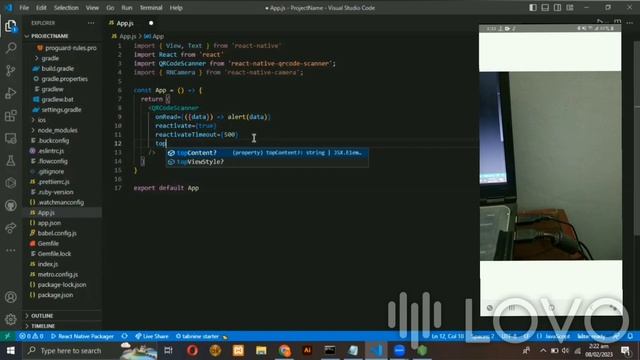Open the Accounts menu

click(11, 297)
